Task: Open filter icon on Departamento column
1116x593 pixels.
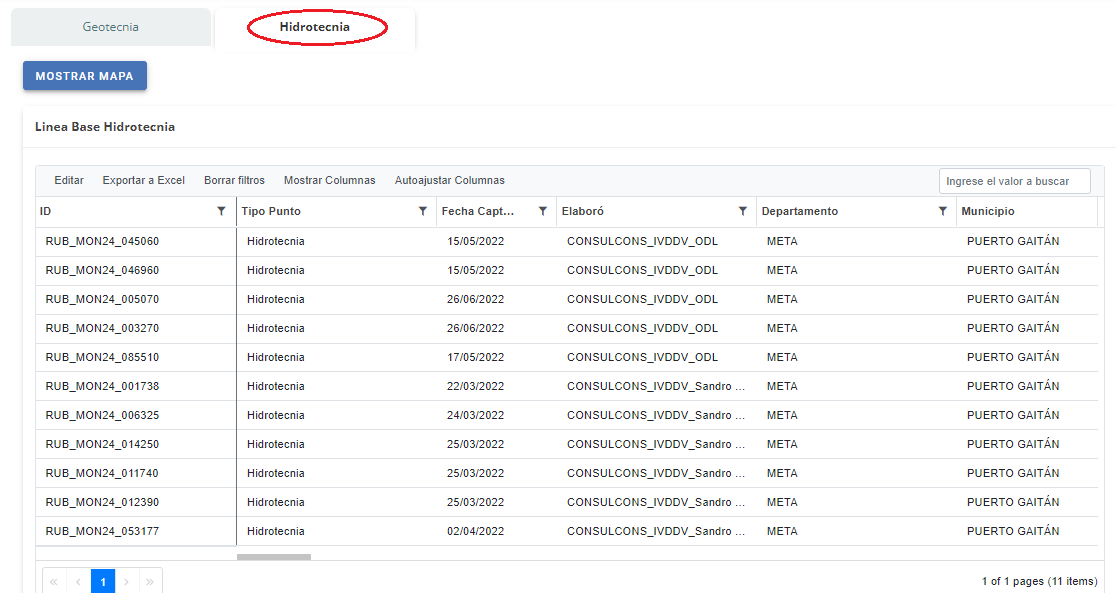Action: pos(942,212)
